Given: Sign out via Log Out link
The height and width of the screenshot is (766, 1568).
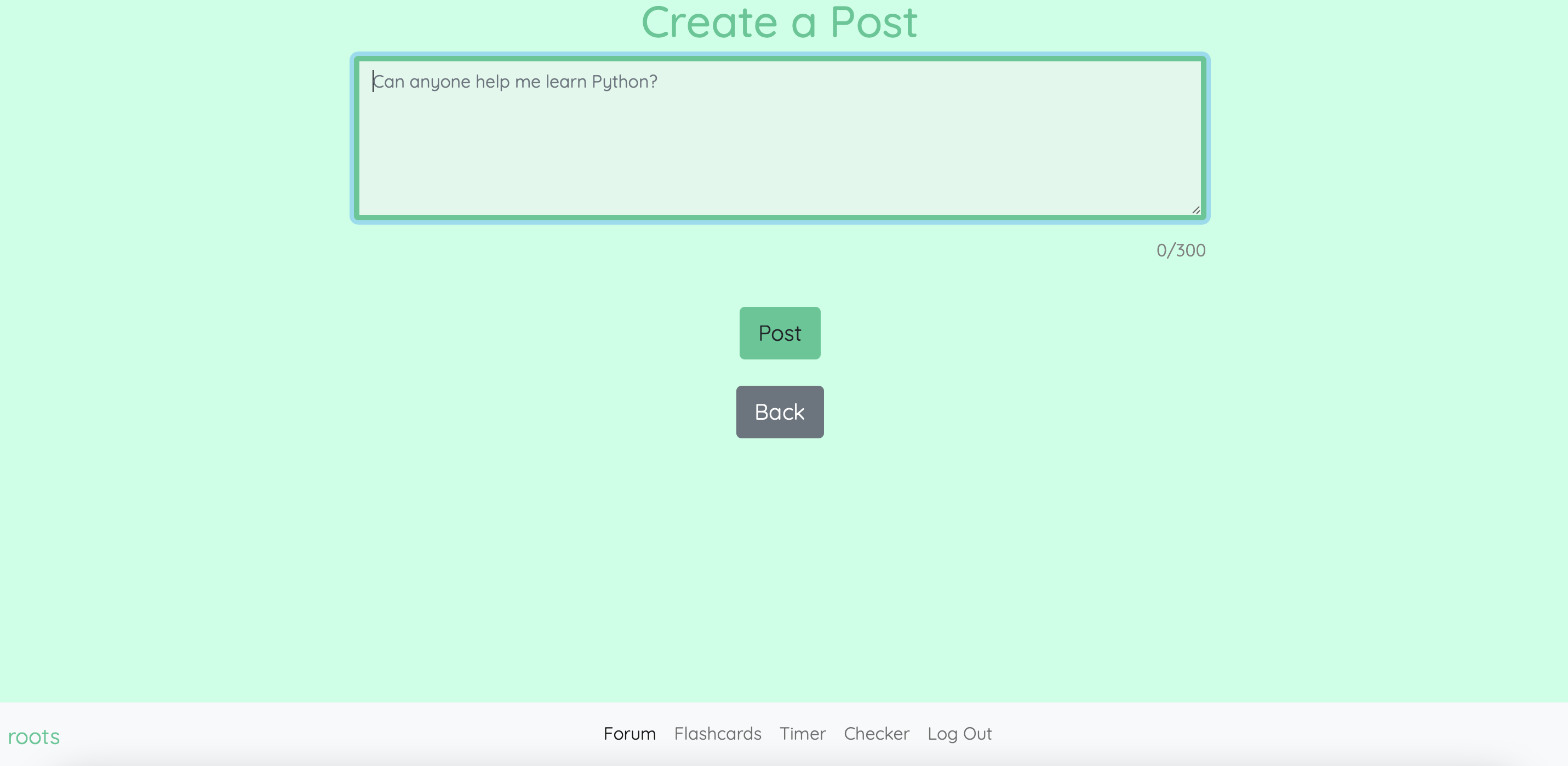Looking at the screenshot, I should click(x=959, y=734).
